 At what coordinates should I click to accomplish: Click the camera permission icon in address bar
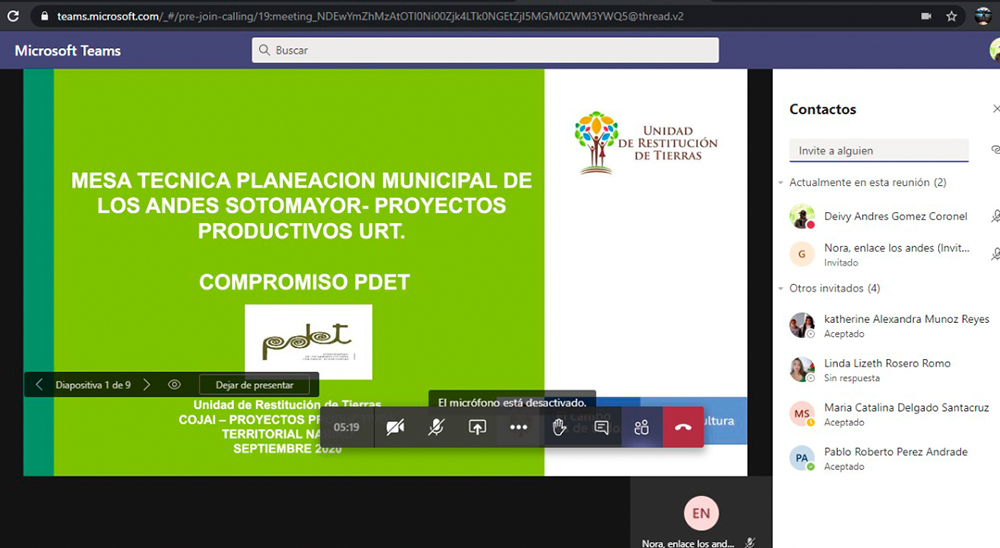point(926,16)
